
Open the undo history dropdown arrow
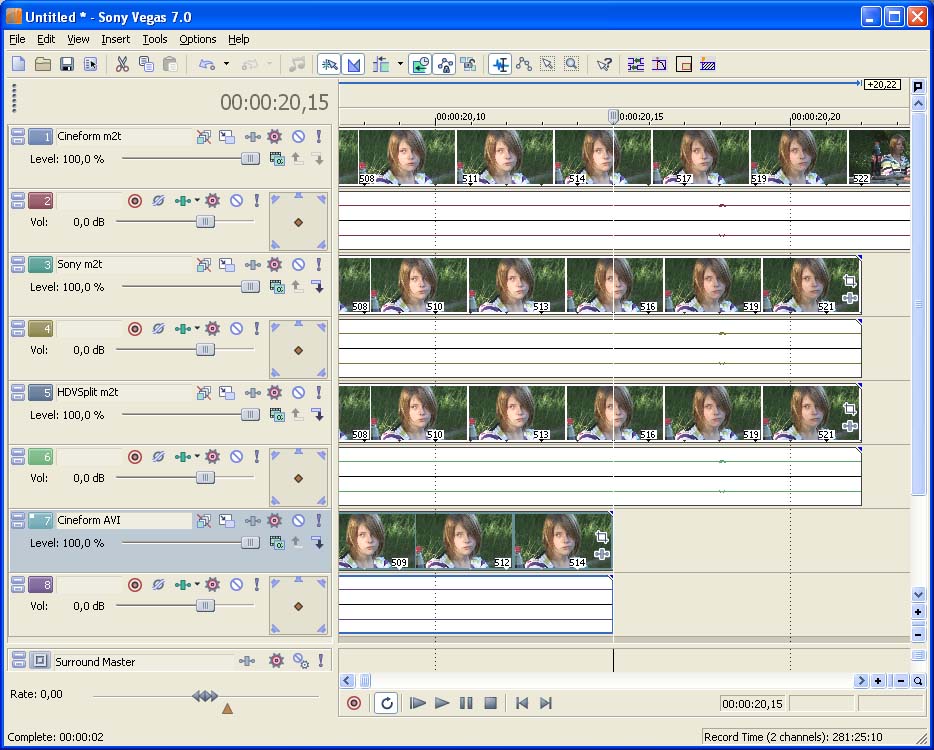(226, 64)
